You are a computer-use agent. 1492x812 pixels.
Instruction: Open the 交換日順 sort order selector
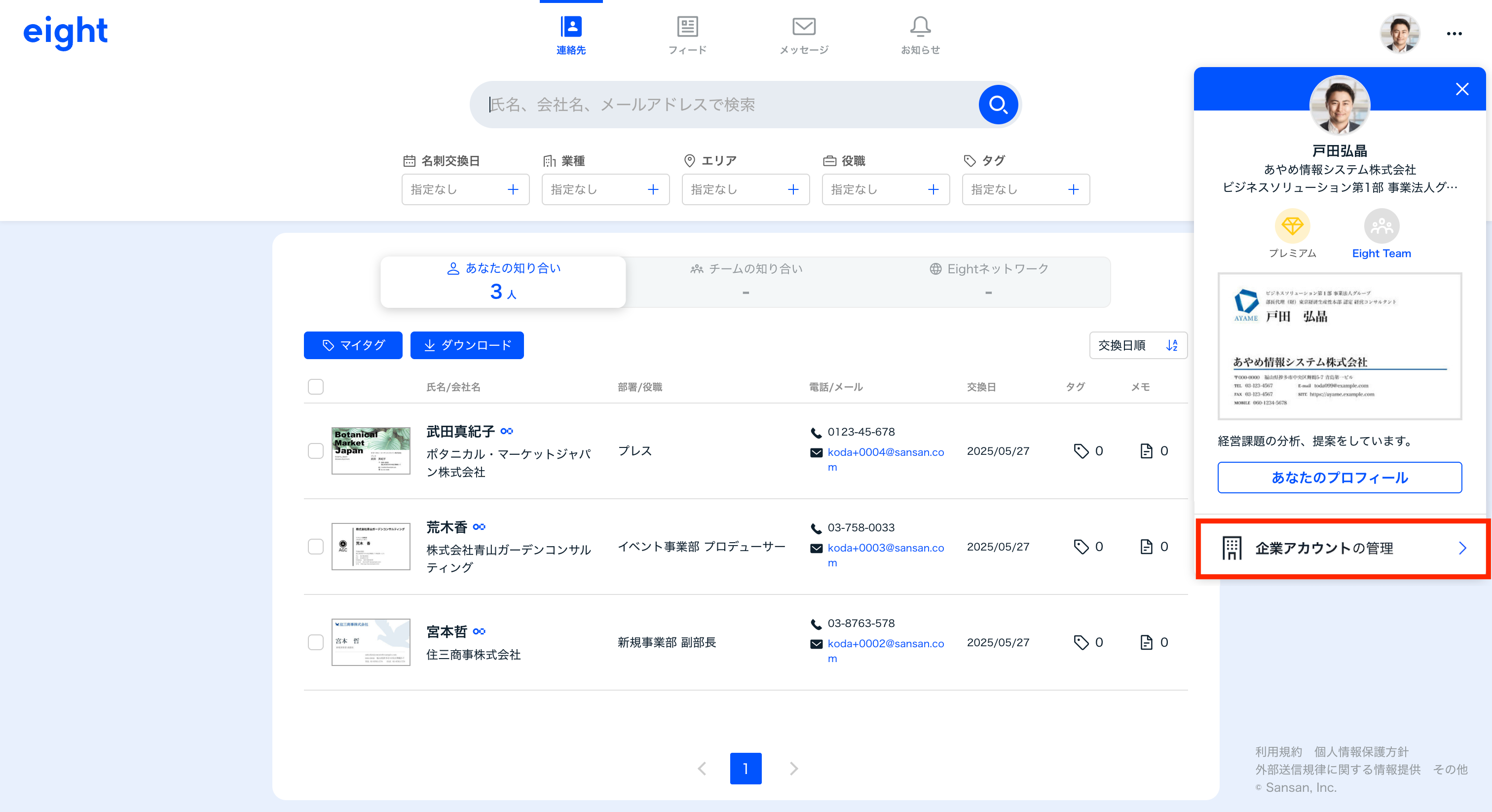pos(1138,345)
